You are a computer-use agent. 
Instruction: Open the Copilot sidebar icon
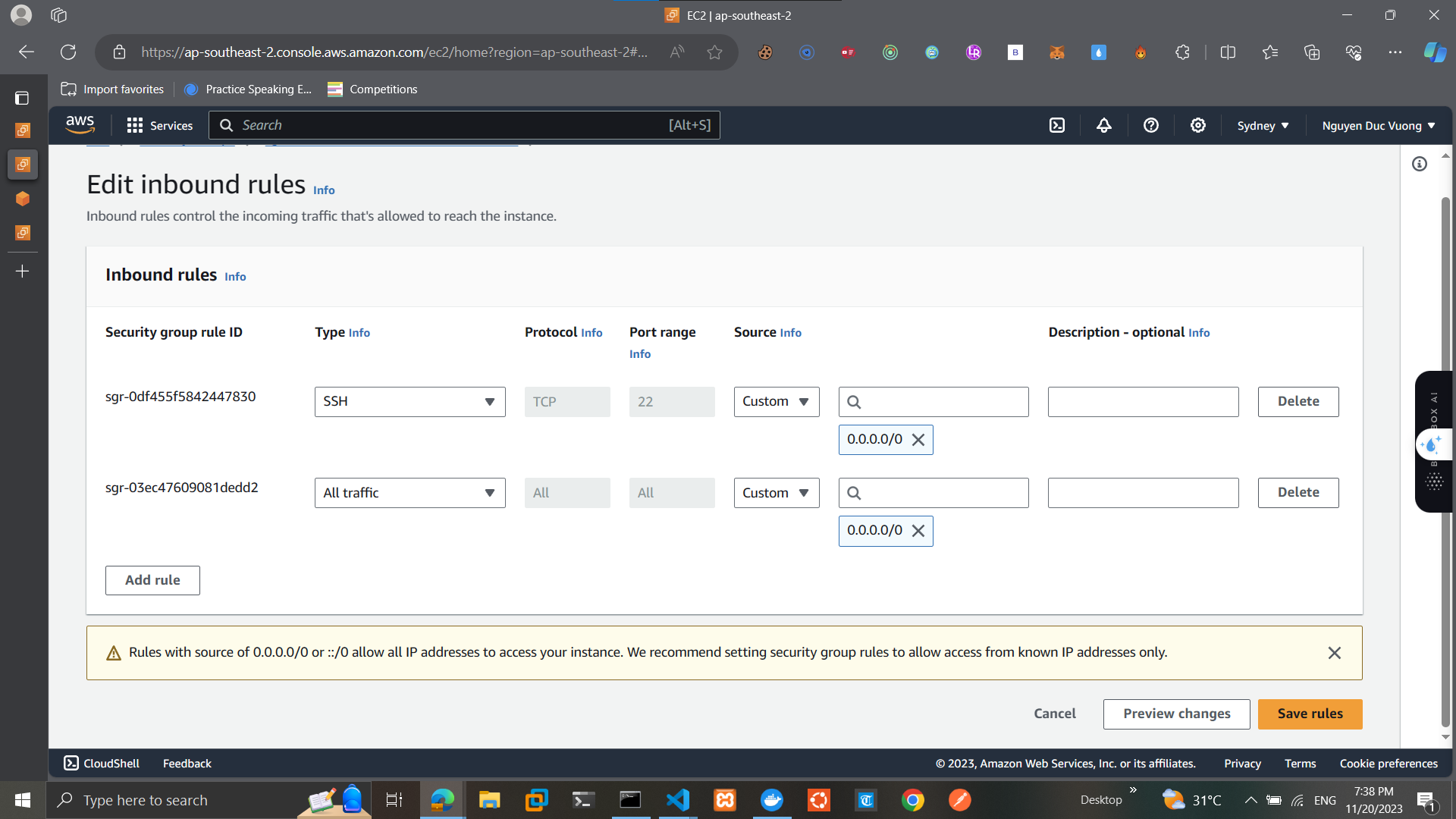click(x=1435, y=52)
